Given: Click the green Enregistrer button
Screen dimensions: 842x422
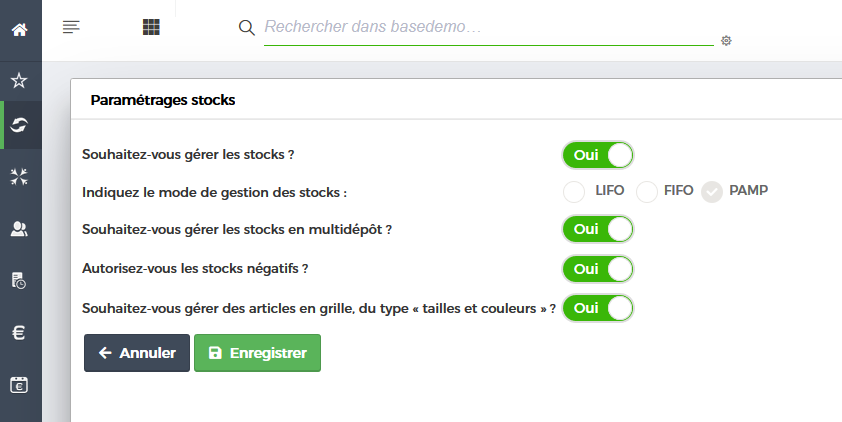Looking at the screenshot, I should click(257, 353).
